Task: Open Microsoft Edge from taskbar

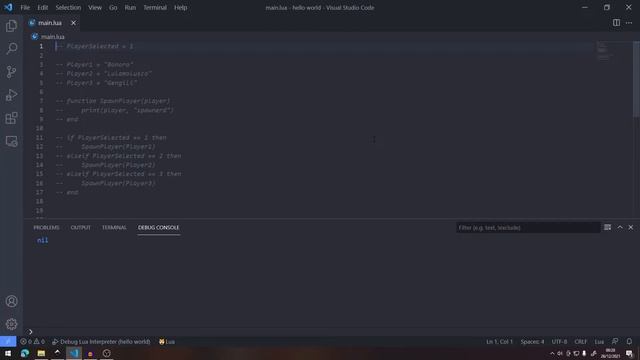Action: click(x=24, y=353)
